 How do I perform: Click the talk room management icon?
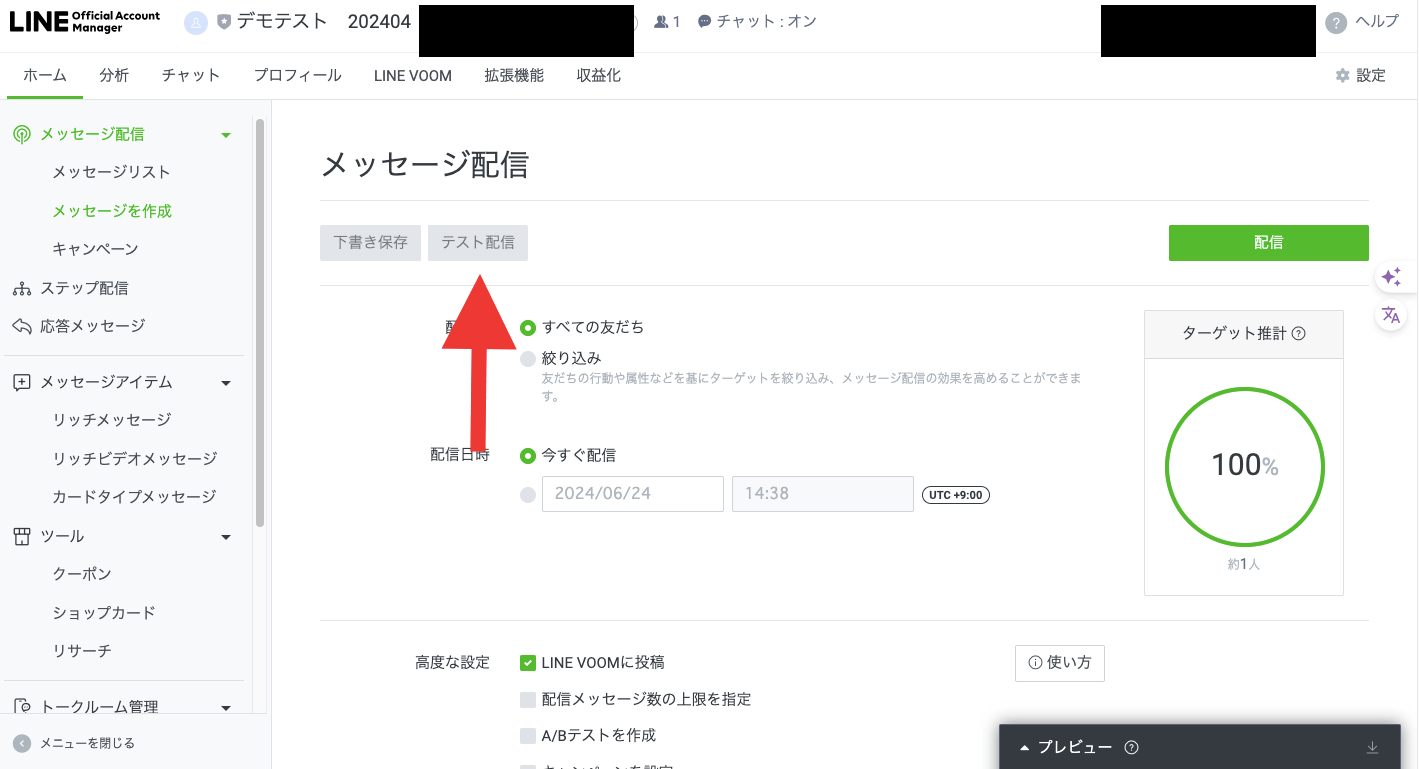[x=22, y=707]
